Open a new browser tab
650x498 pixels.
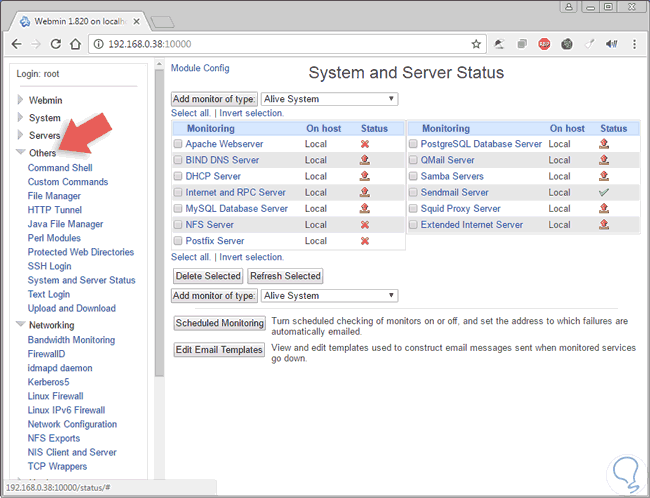pyautogui.click(x=162, y=22)
